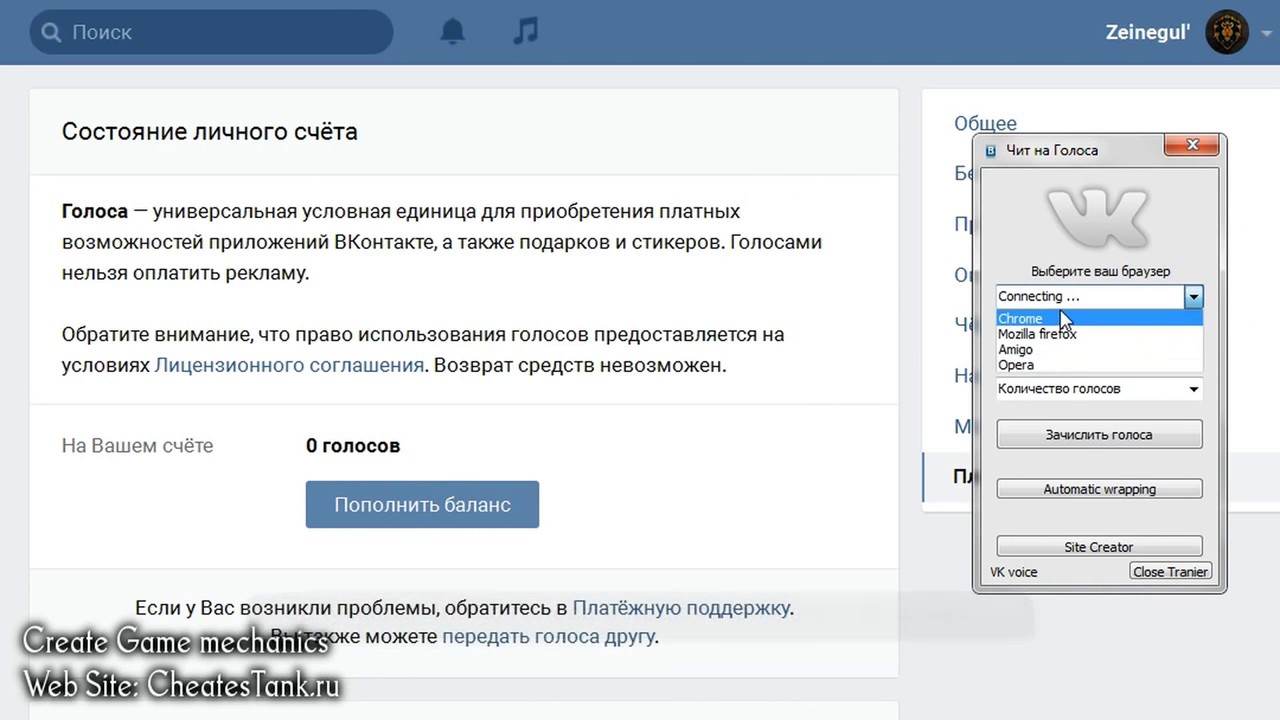
Task: Select Mozilla firefox from the browser list
Action: pyautogui.click(x=1099, y=334)
